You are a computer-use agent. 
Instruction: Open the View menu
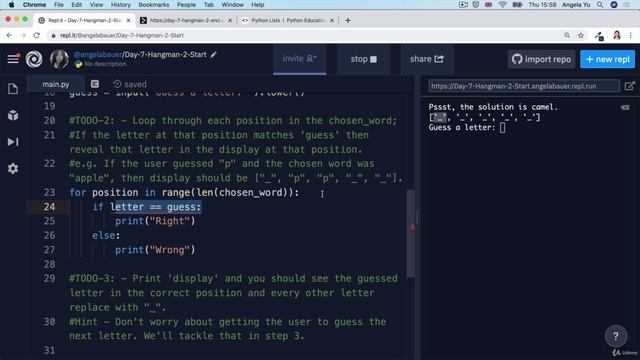click(x=96, y=5)
